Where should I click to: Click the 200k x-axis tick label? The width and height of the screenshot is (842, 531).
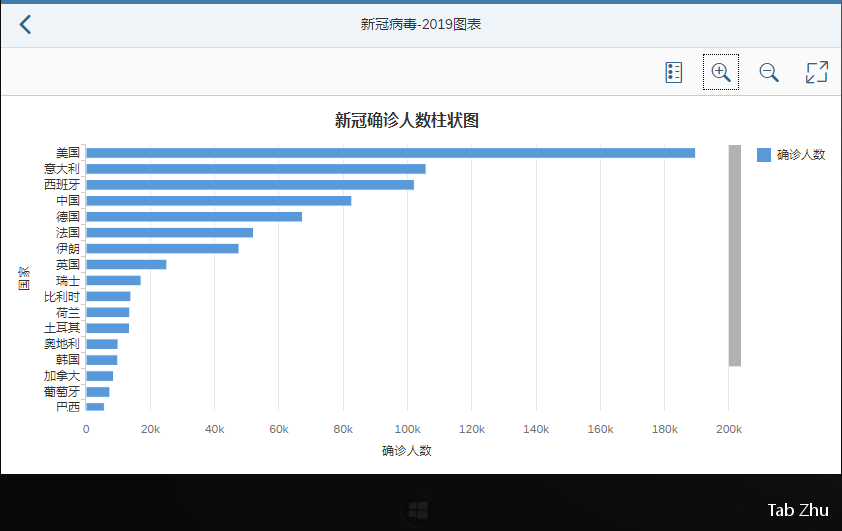(x=729, y=430)
